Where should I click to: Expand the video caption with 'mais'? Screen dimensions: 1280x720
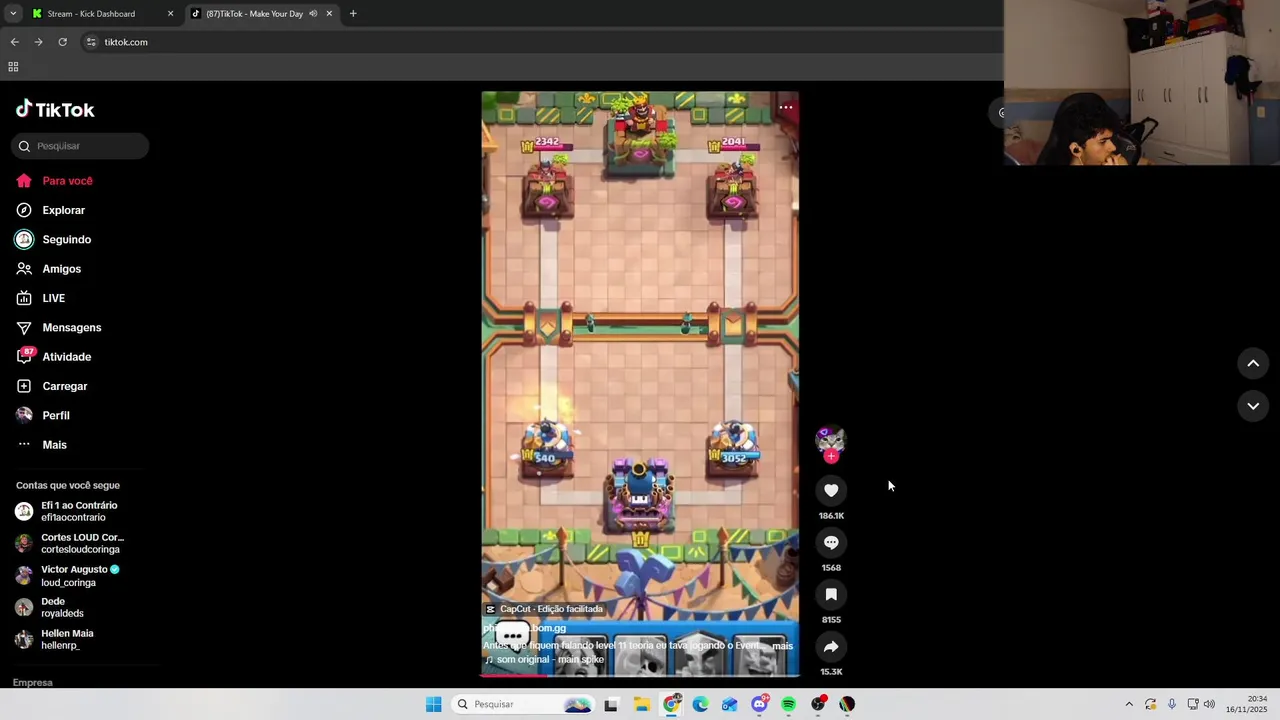pos(782,646)
